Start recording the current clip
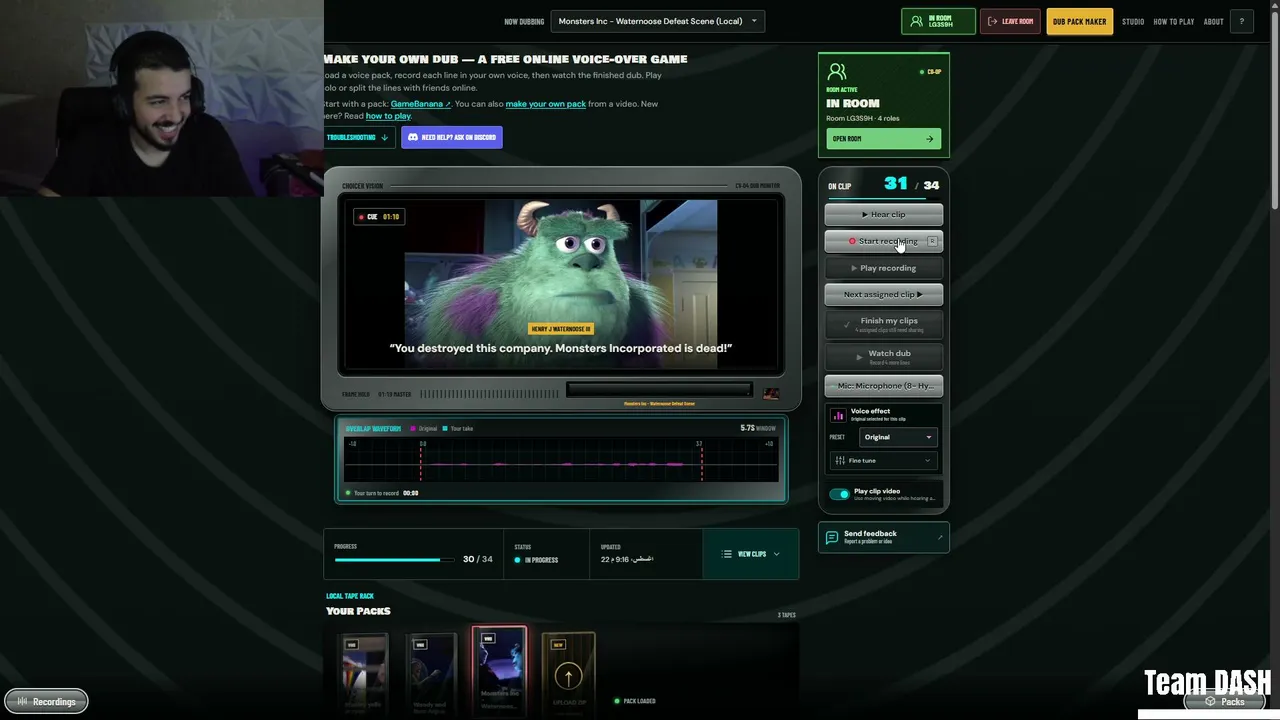Viewport: 1280px width, 720px height. coord(884,241)
